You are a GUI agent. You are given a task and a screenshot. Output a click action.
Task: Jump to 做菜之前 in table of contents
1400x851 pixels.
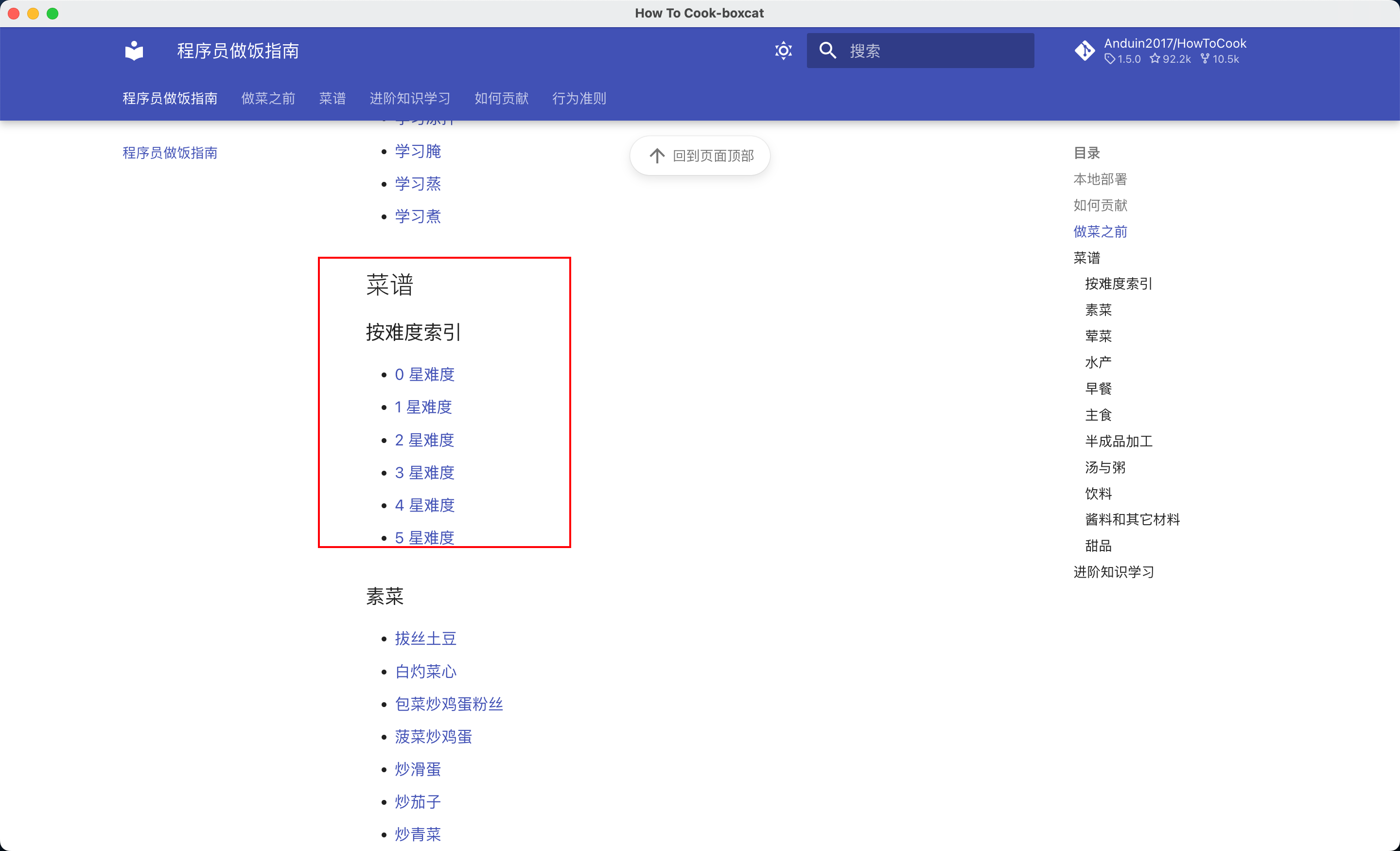(1100, 231)
